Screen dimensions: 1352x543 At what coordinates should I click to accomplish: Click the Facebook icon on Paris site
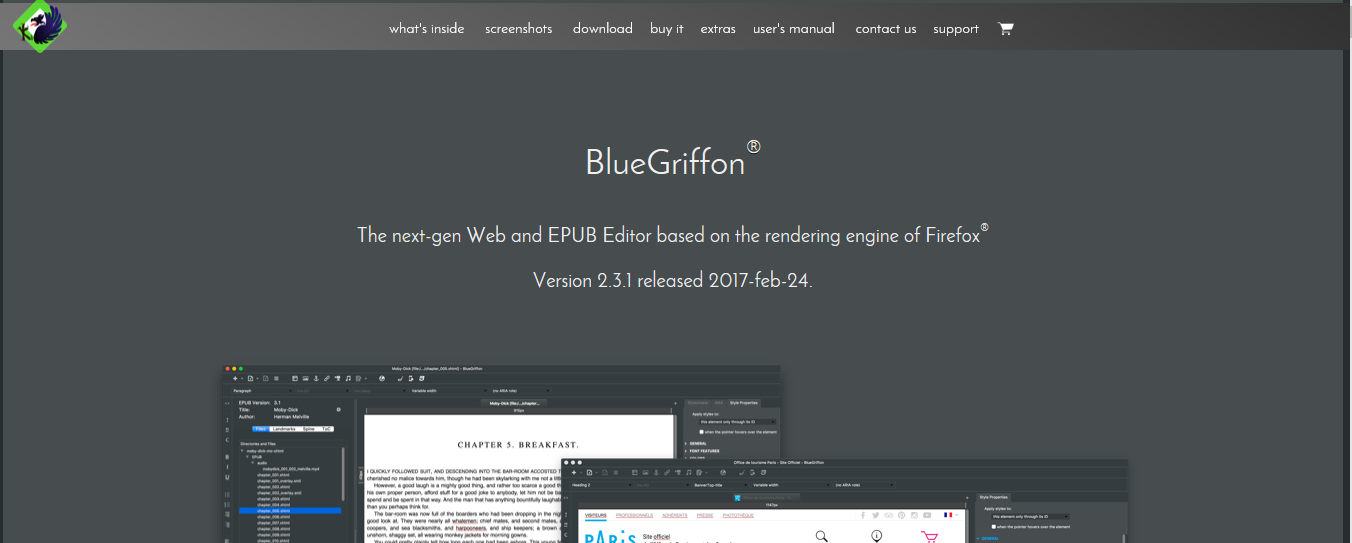[863, 515]
